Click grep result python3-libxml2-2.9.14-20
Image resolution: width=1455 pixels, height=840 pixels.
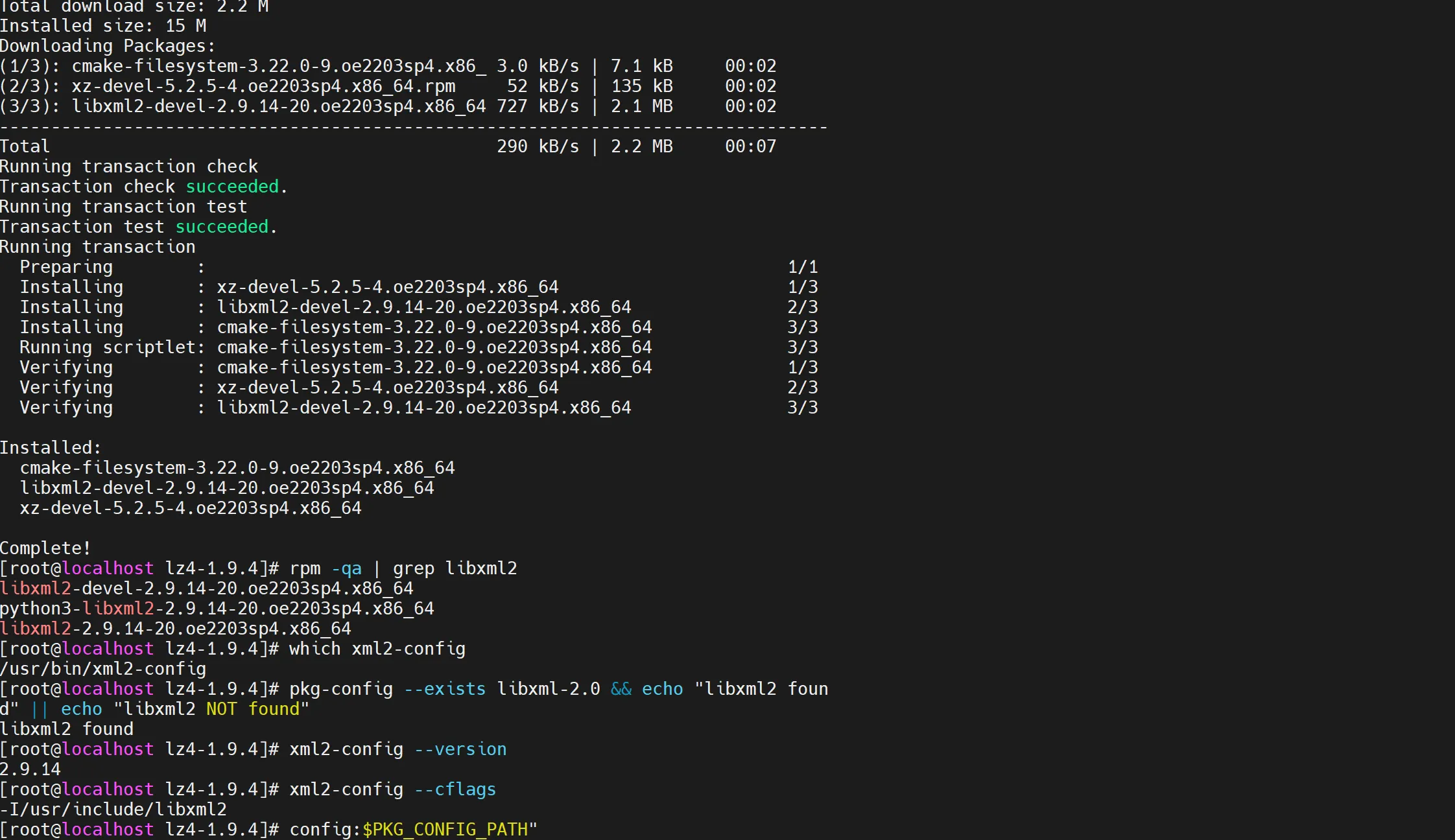click(x=217, y=609)
